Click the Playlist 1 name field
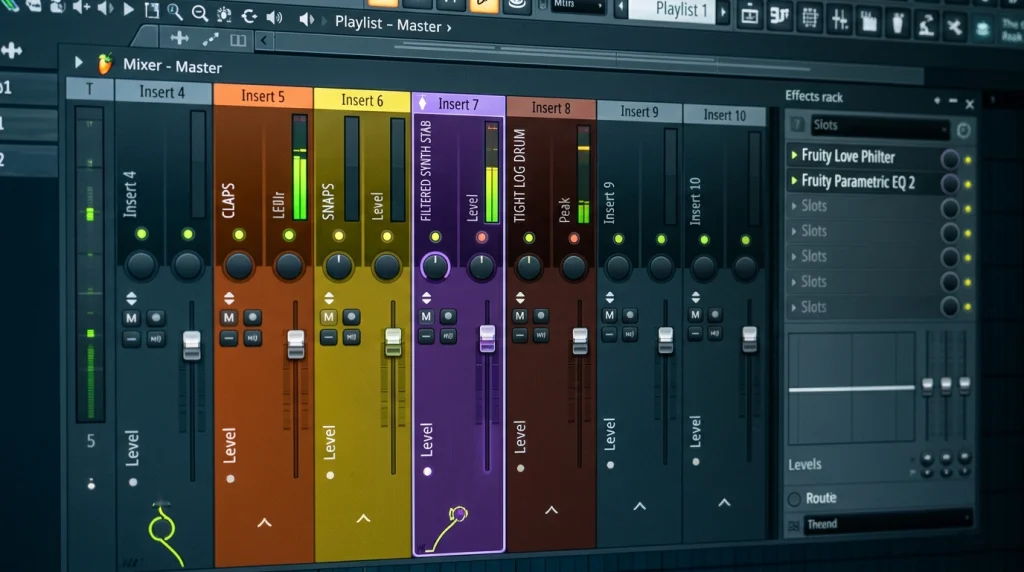 click(x=673, y=10)
